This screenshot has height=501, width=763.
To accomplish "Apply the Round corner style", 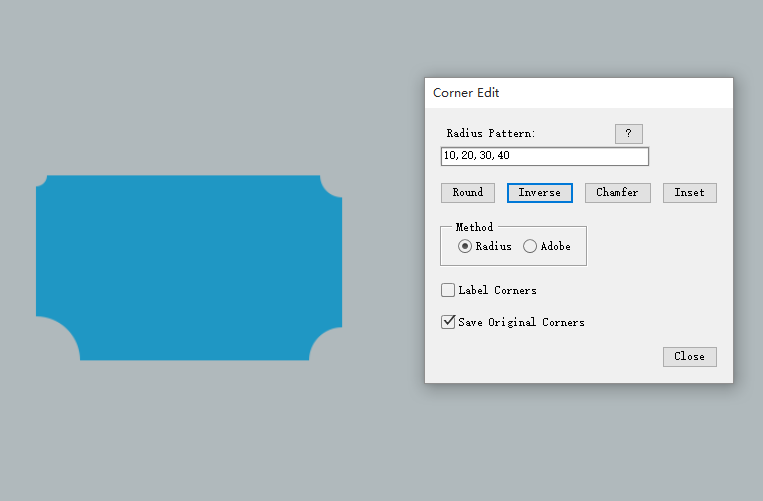I will (468, 193).
